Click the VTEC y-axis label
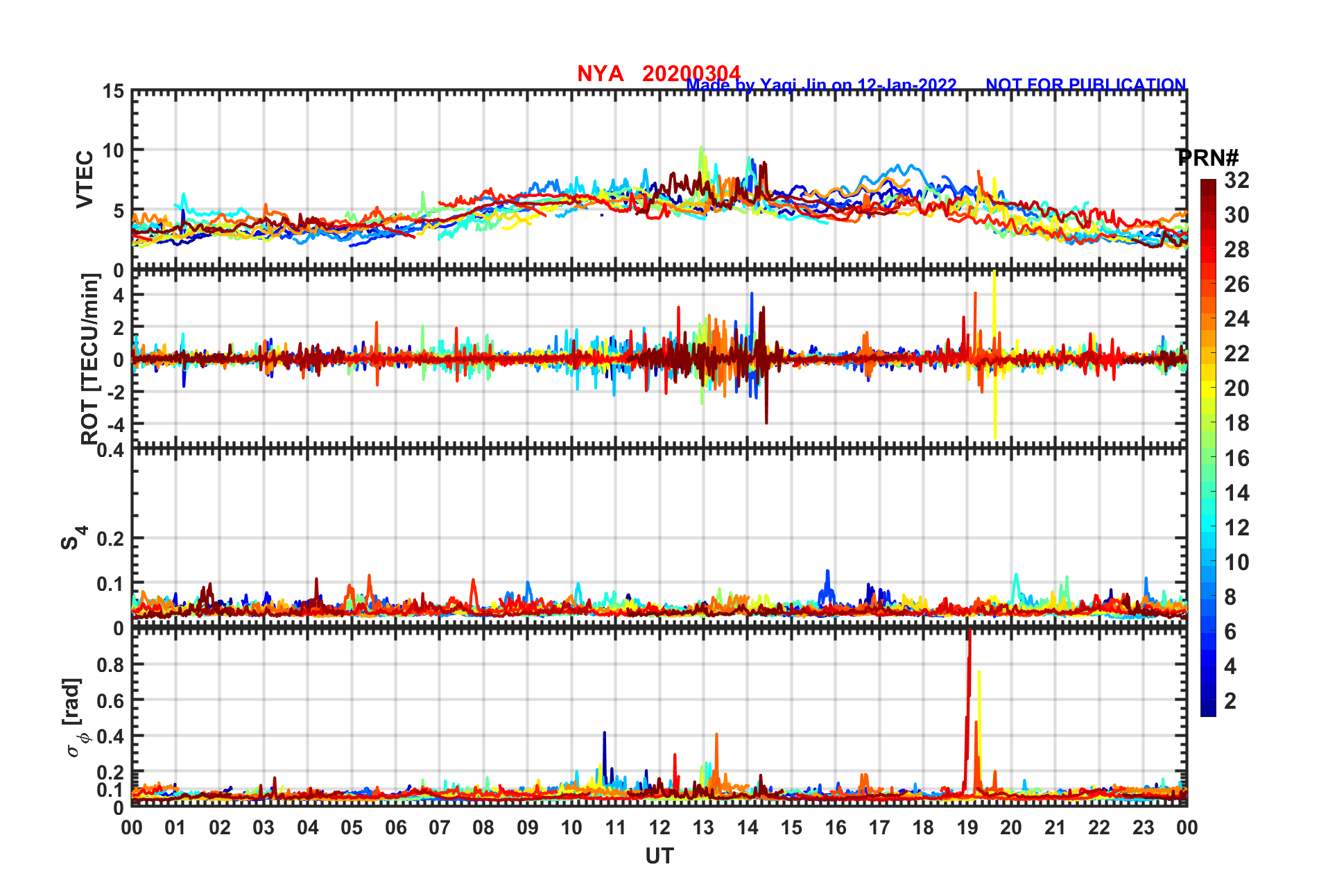The width and height of the screenshot is (1319, 896). pos(84,180)
